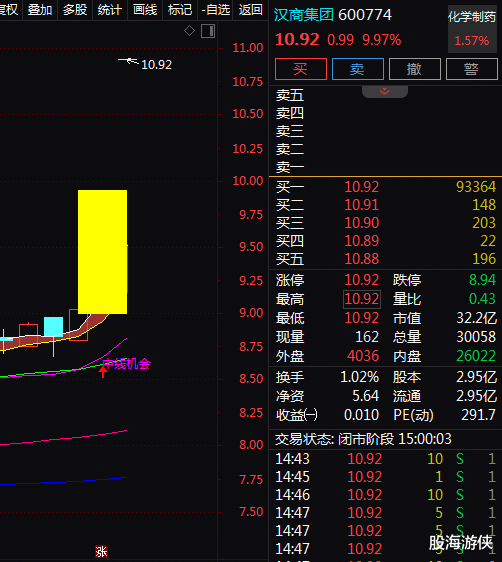
Task: Open the 叠加 overlay menu
Action: [40, 10]
